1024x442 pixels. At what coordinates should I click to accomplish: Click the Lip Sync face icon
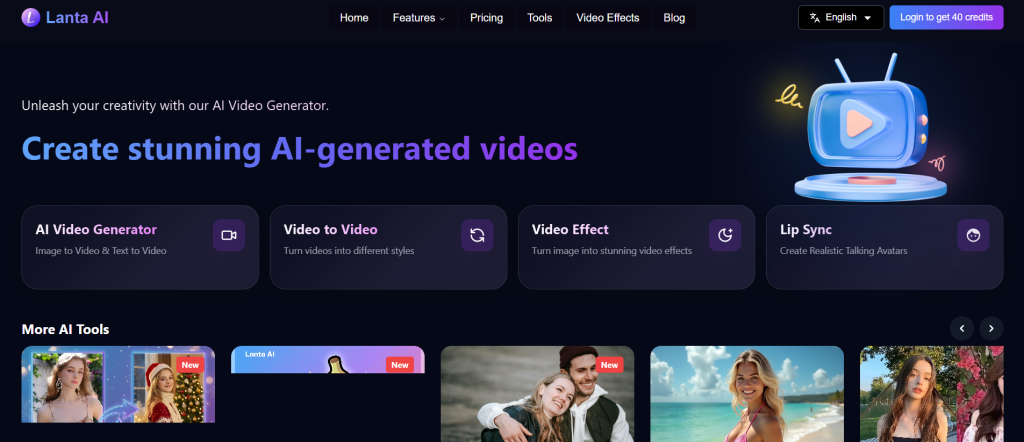(x=973, y=235)
